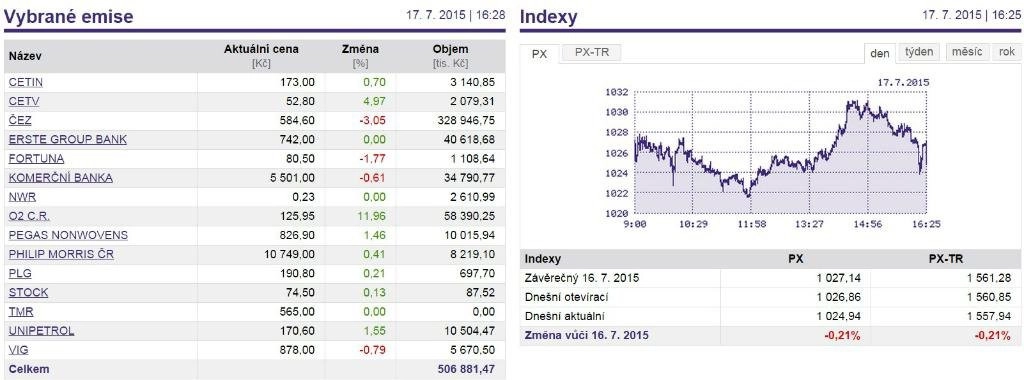1024x380 pixels.
Task: Open the PEGAS NONWOVENS link
Action: coord(69,234)
